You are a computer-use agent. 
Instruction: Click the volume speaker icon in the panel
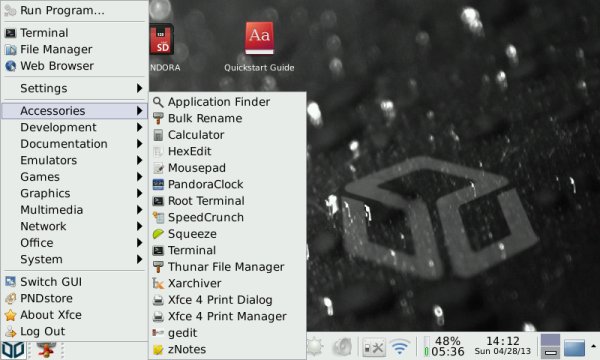point(342,347)
